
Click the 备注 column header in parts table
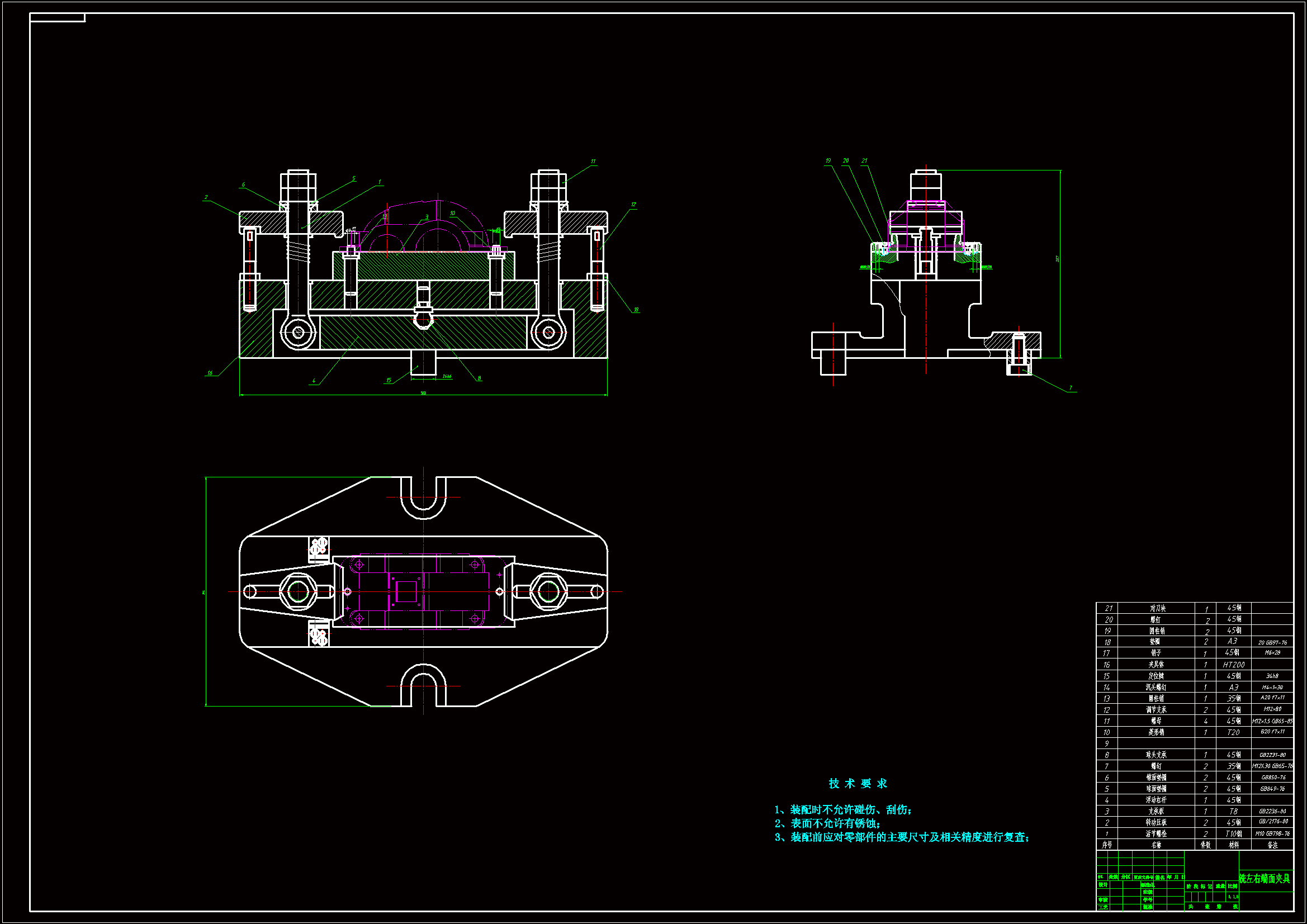point(1272,845)
